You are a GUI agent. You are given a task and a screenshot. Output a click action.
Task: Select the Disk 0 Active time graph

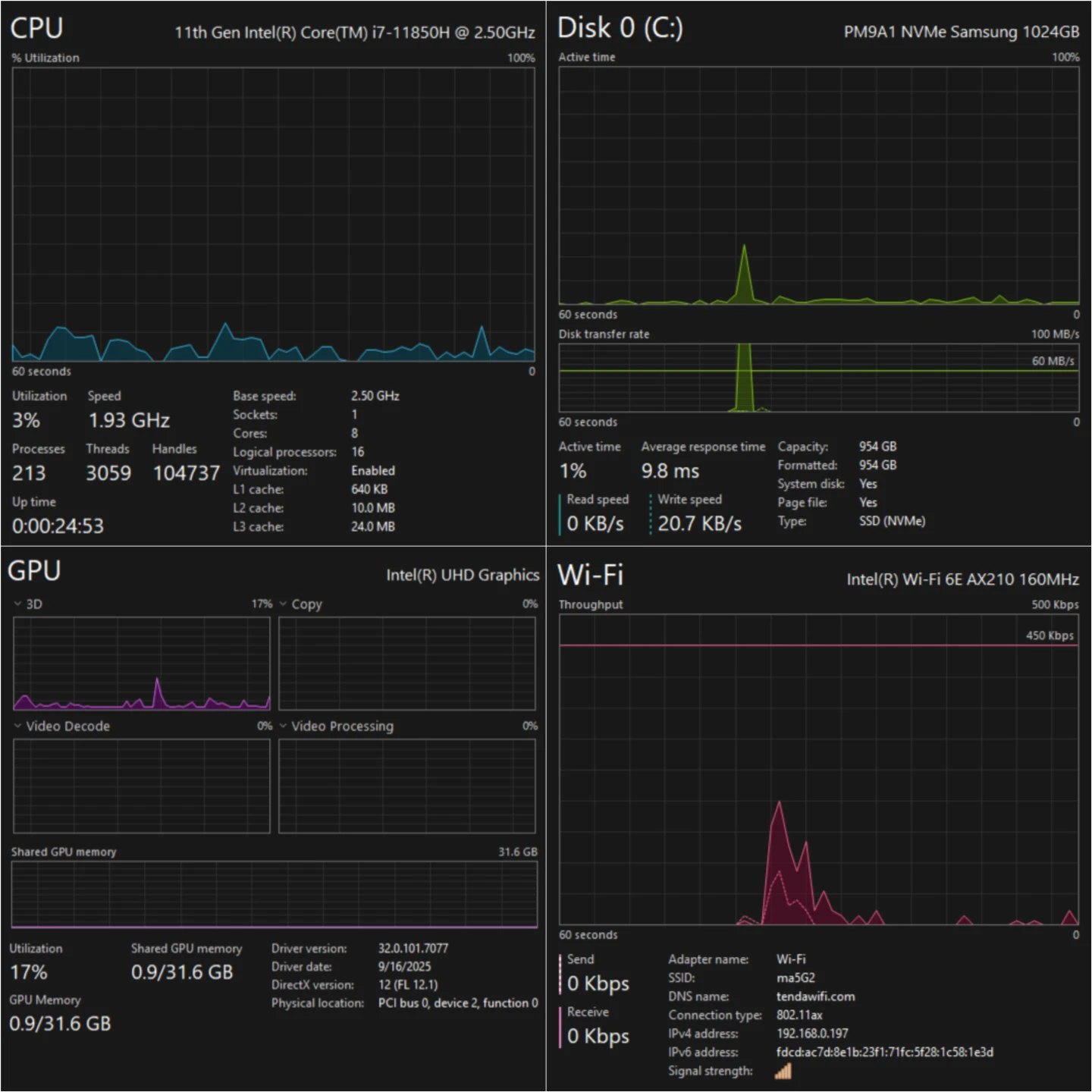pos(818,185)
